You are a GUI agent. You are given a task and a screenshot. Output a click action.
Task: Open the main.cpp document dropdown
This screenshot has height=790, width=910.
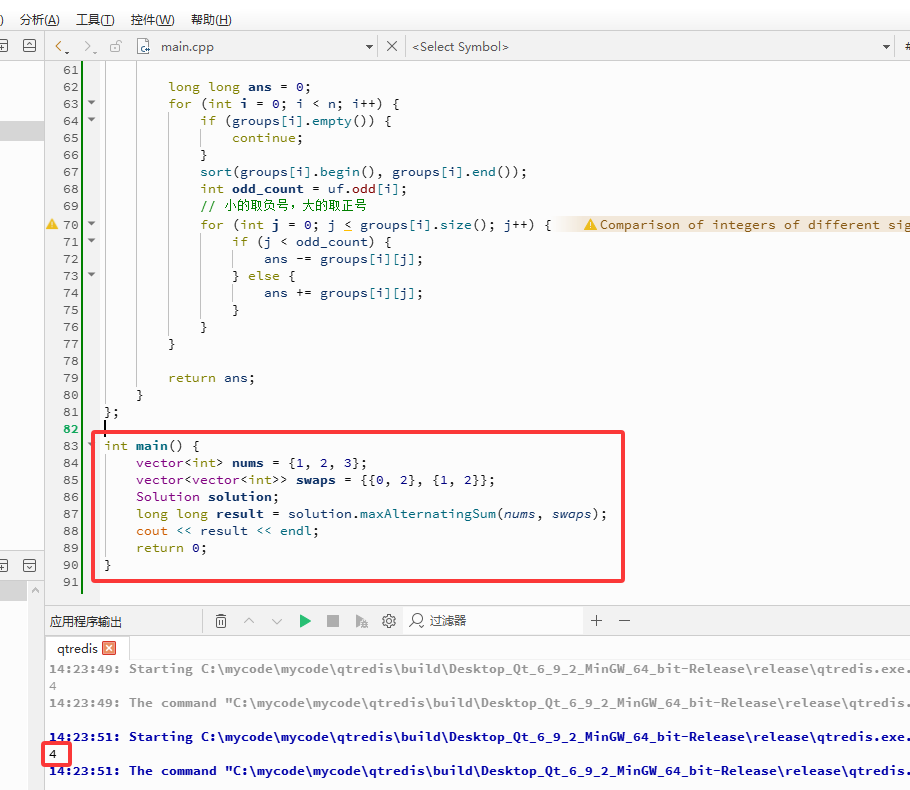coord(369,46)
